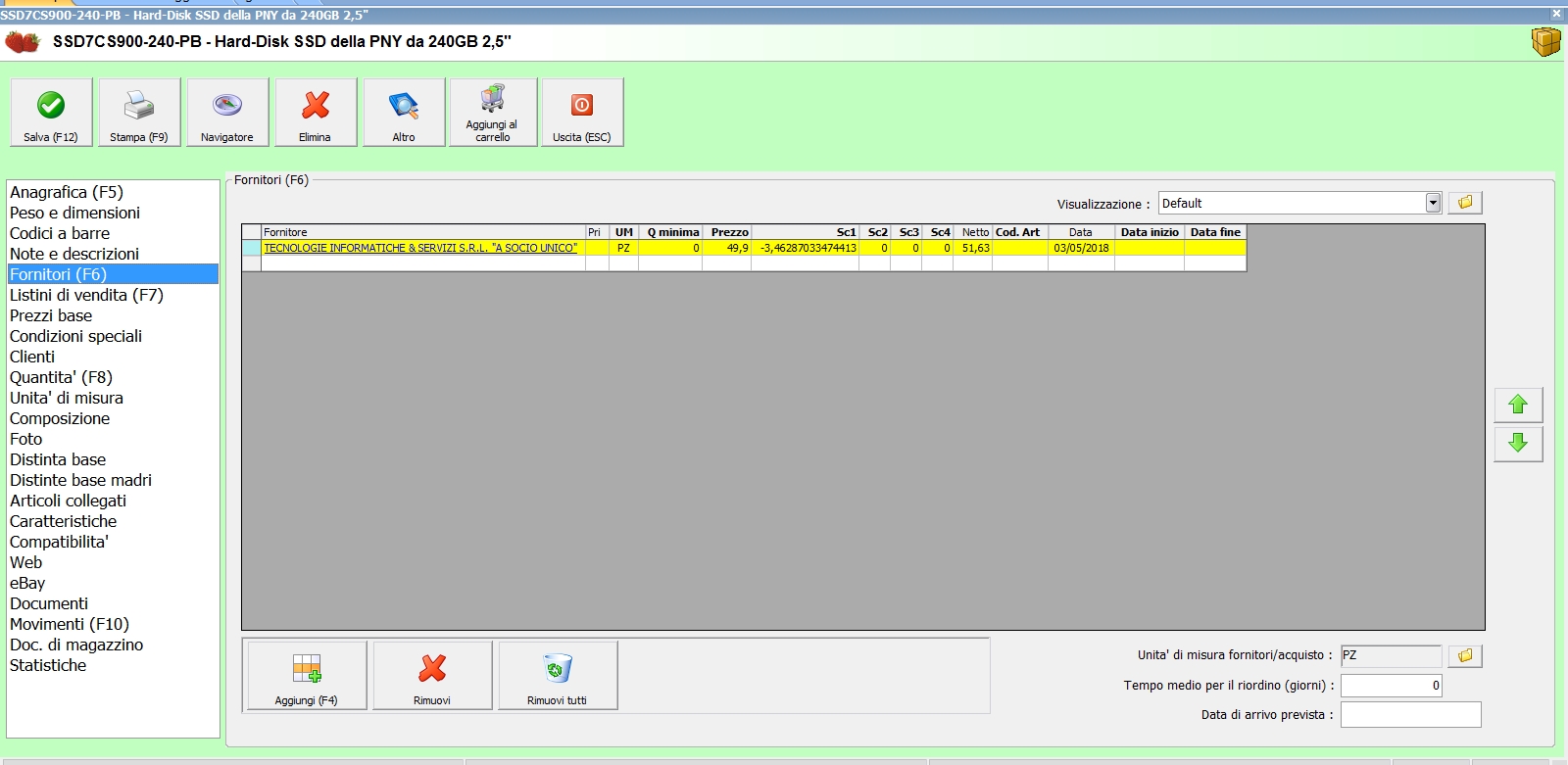Click the Cod. Art column header

click(x=1020, y=232)
